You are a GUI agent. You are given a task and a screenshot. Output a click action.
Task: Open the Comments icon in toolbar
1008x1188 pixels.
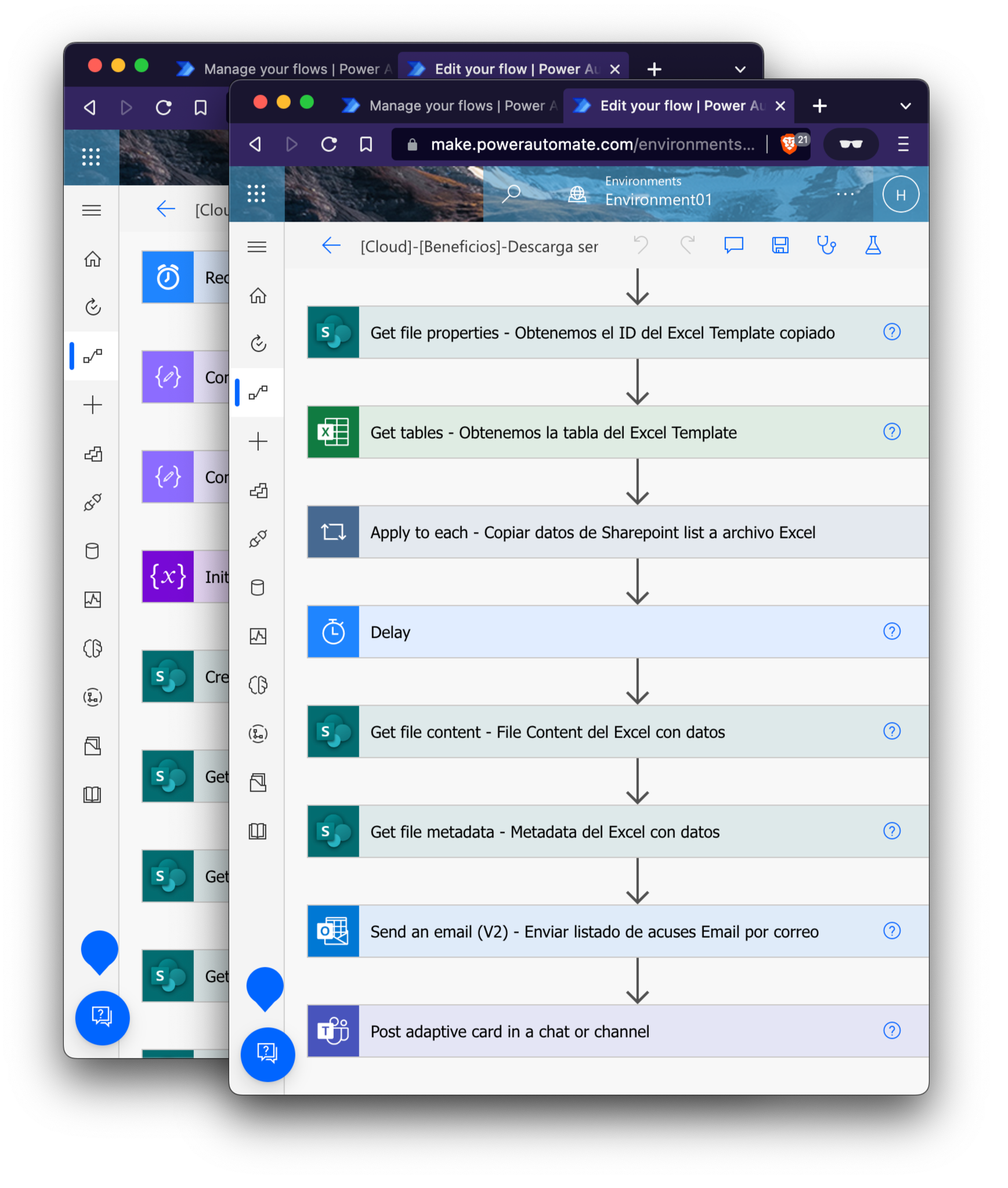[734, 245]
